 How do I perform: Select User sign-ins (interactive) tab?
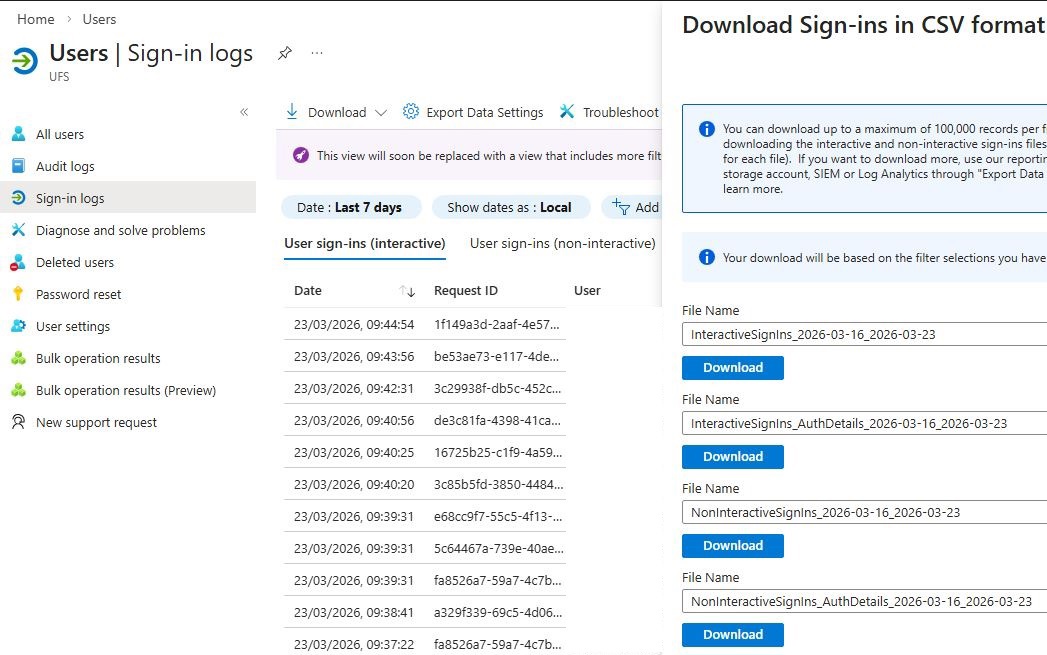(365, 244)
